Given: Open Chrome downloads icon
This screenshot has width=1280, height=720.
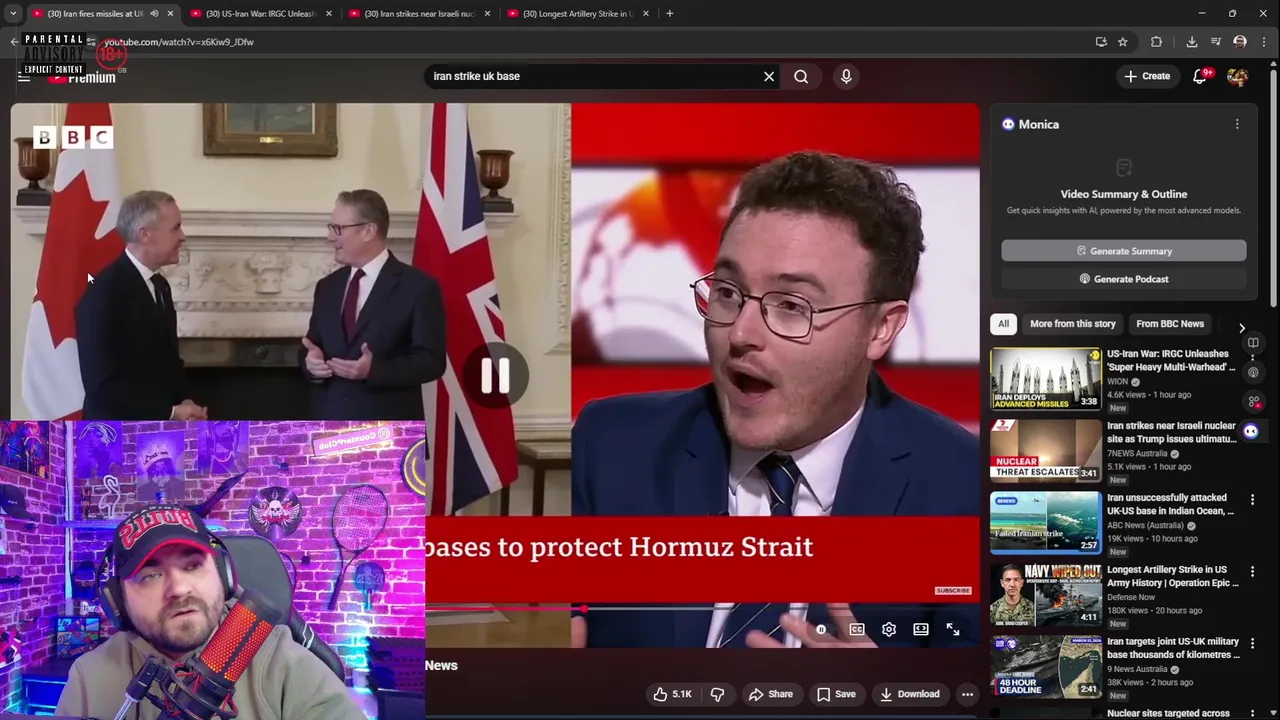Looking at the screenshot, I should 1192,42.
